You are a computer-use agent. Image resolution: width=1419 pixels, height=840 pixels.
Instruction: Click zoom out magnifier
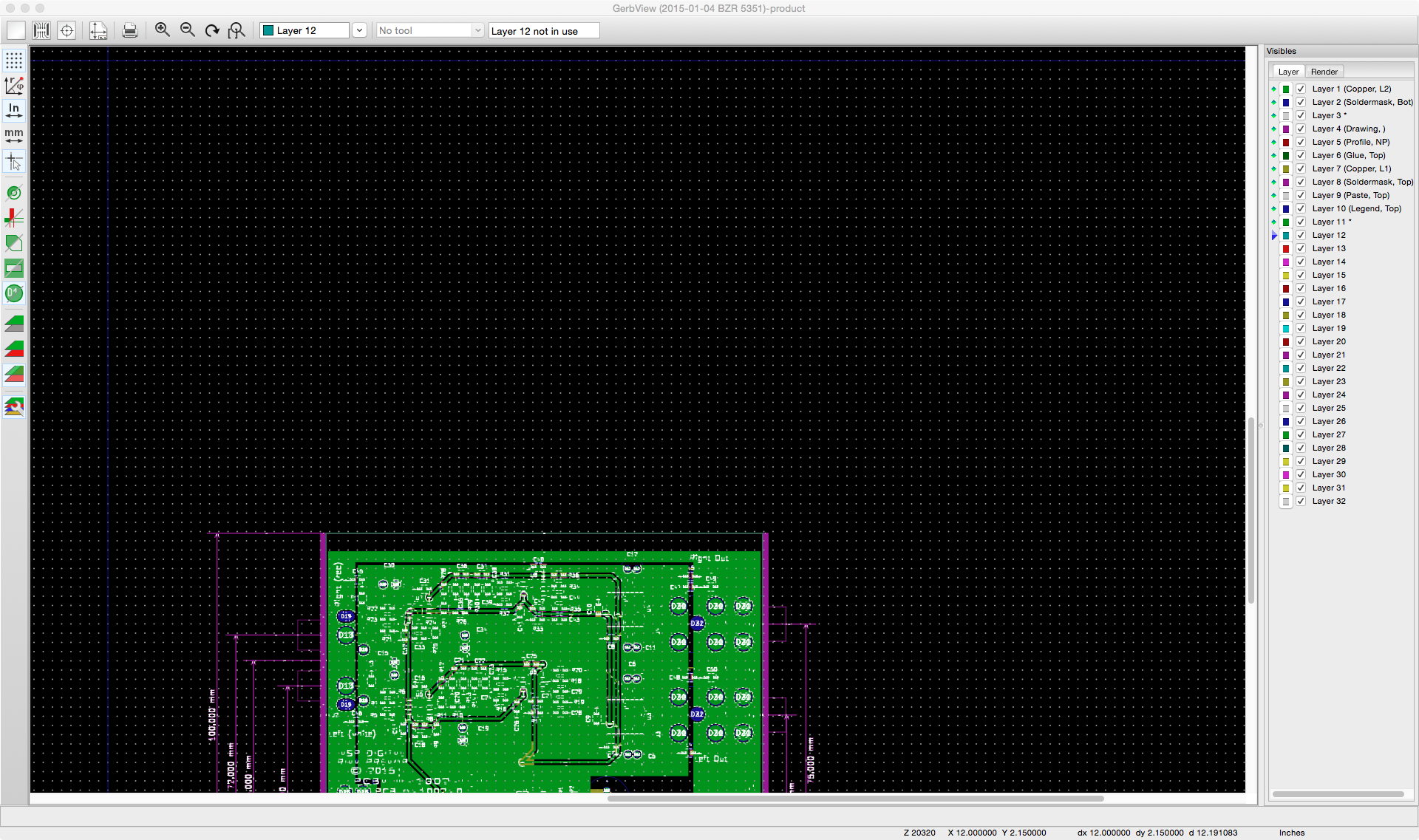click(x=188, y=30)
